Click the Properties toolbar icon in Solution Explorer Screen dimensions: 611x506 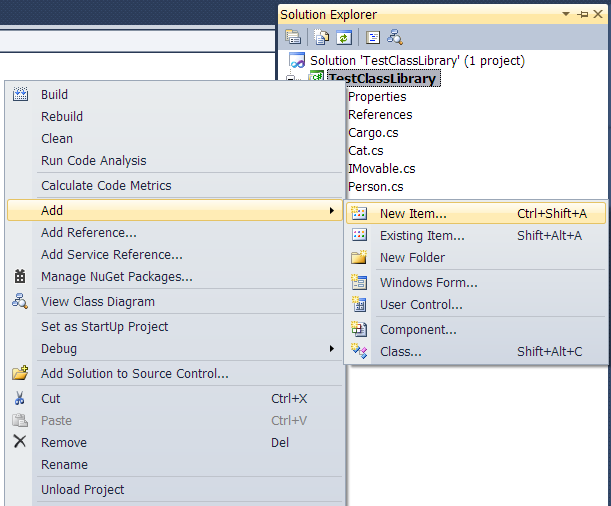tap(293, 37)
